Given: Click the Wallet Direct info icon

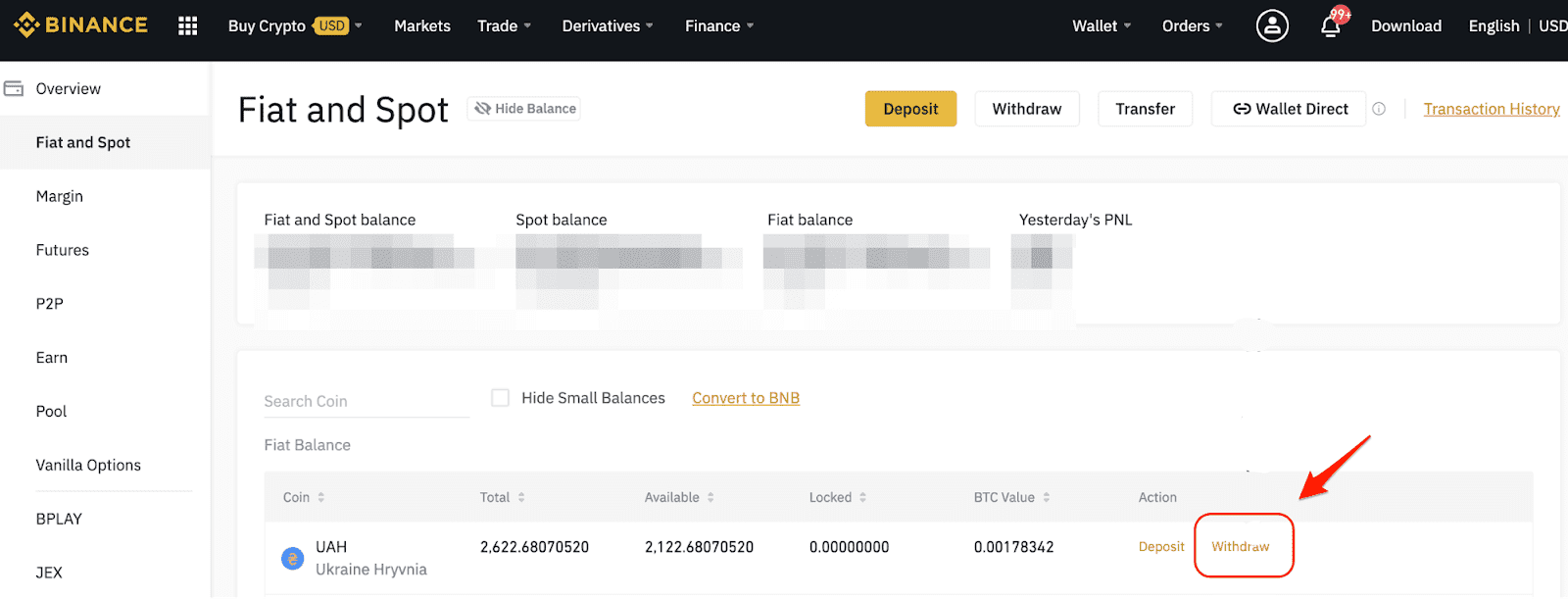Looking at the screenshot, I should (1379, 109).
